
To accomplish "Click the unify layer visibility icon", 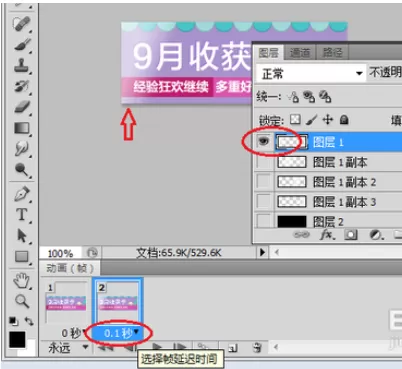I will pos(309,97).
